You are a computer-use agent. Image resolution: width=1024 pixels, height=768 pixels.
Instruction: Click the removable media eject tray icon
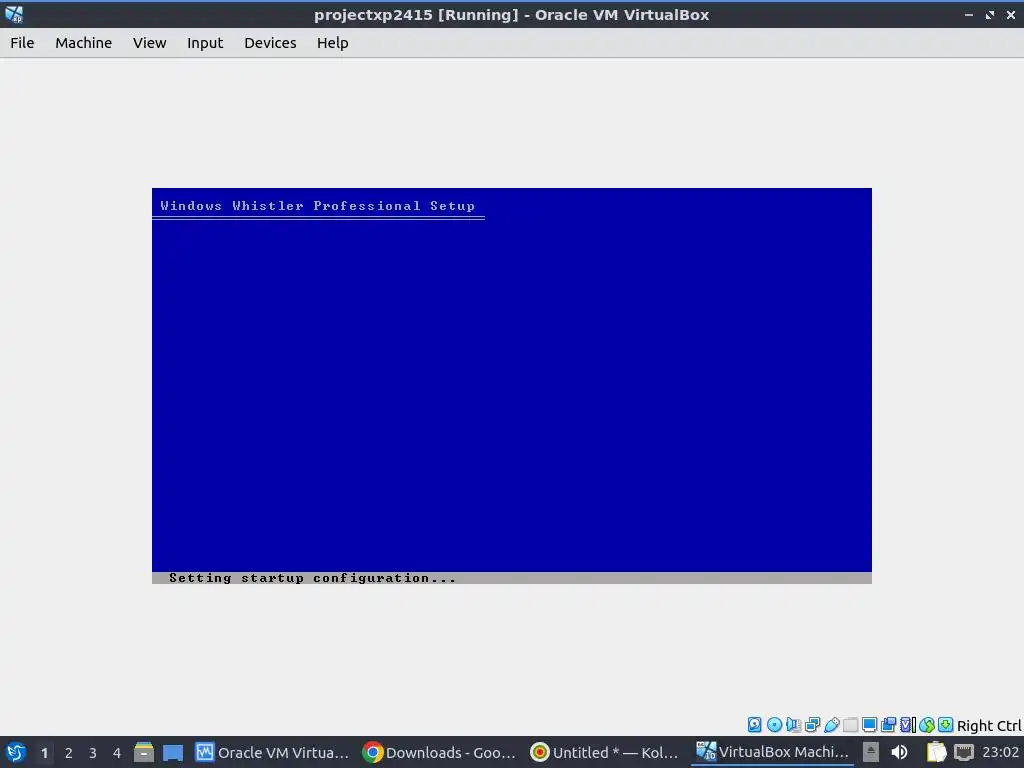tap(871, 752)
